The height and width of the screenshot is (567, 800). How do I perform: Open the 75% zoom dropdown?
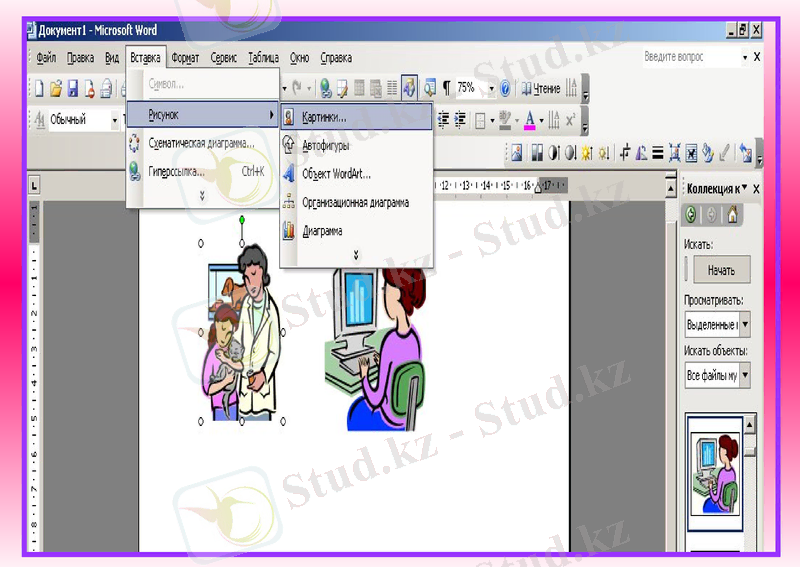(491, 89)
